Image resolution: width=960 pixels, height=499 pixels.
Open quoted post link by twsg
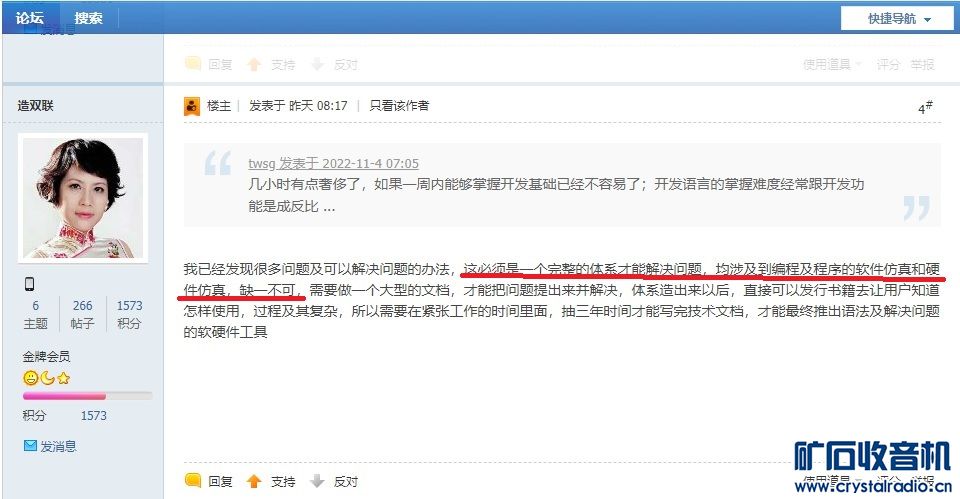pyautogui.click(x=334, y=163)
